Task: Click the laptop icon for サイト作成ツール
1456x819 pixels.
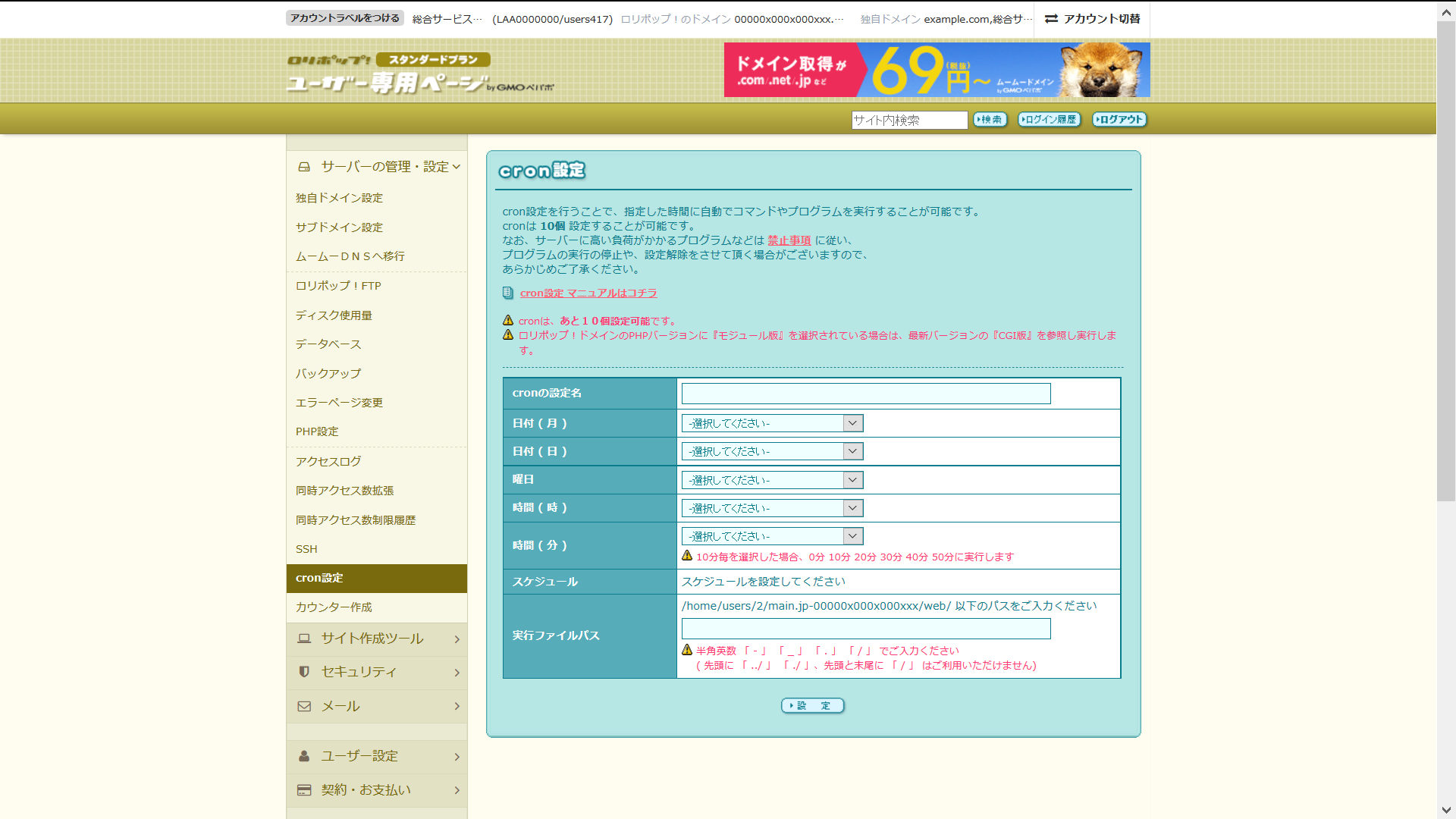Action: coord(304,639)
